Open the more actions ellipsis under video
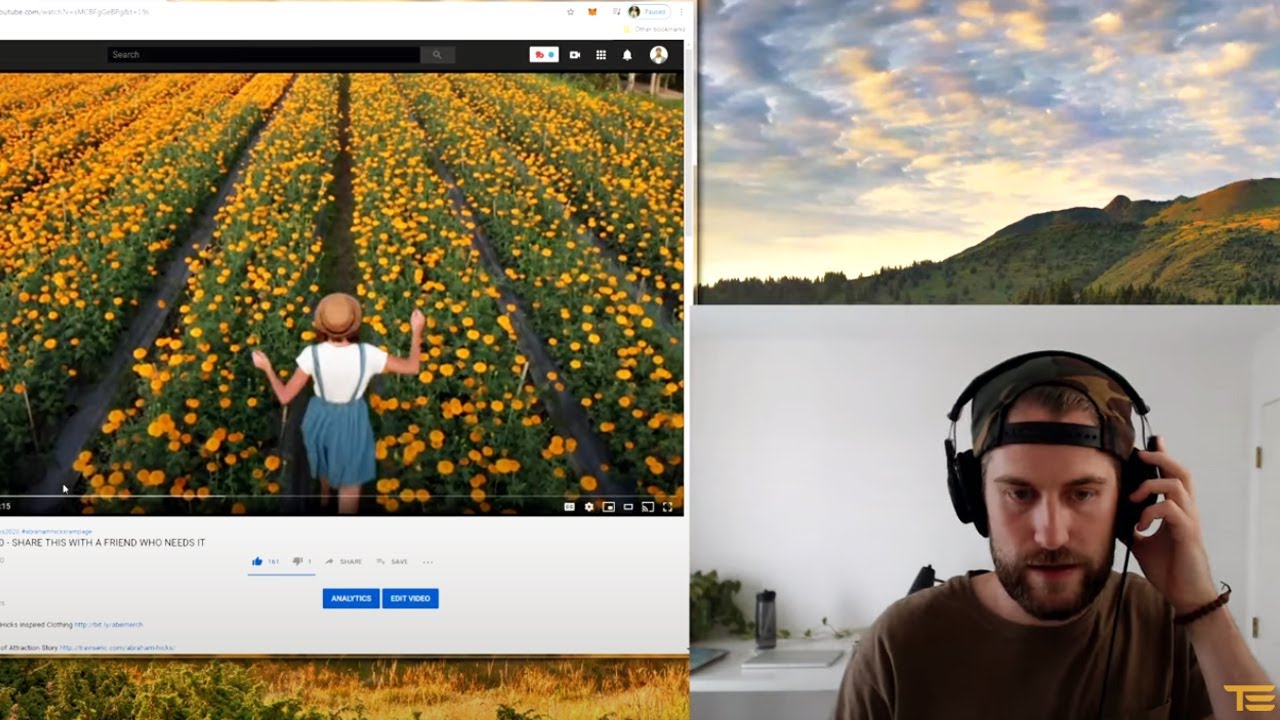1280x720 pixels. 428,562
